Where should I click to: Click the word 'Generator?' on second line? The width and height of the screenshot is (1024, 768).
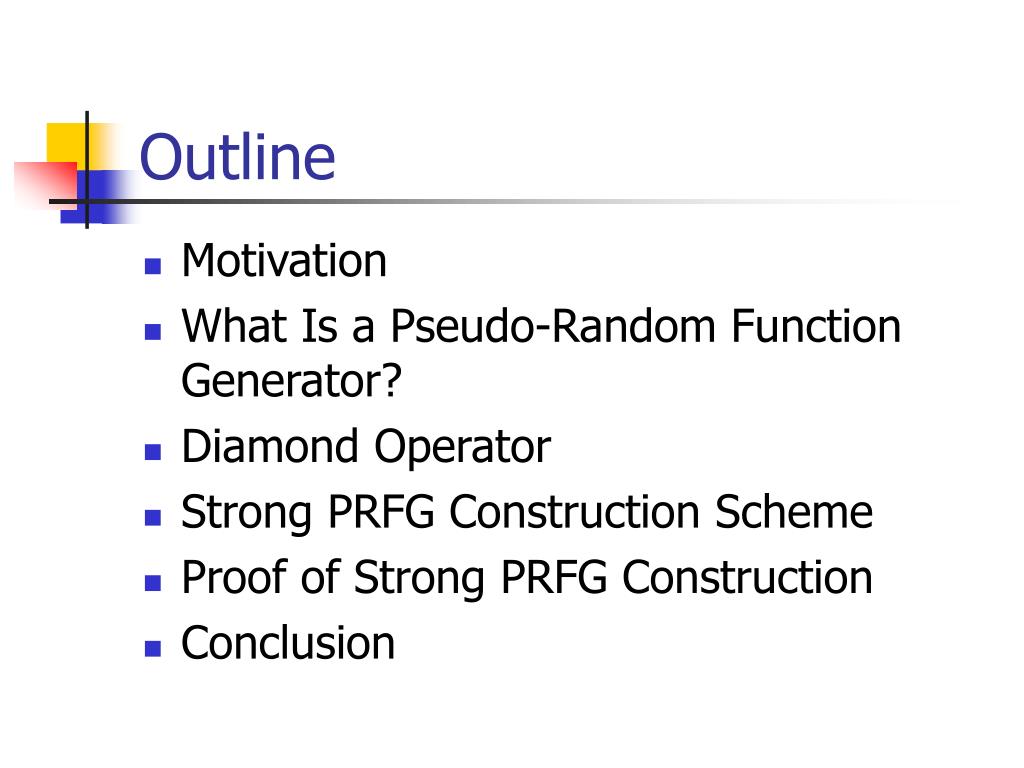pos(291,381)
